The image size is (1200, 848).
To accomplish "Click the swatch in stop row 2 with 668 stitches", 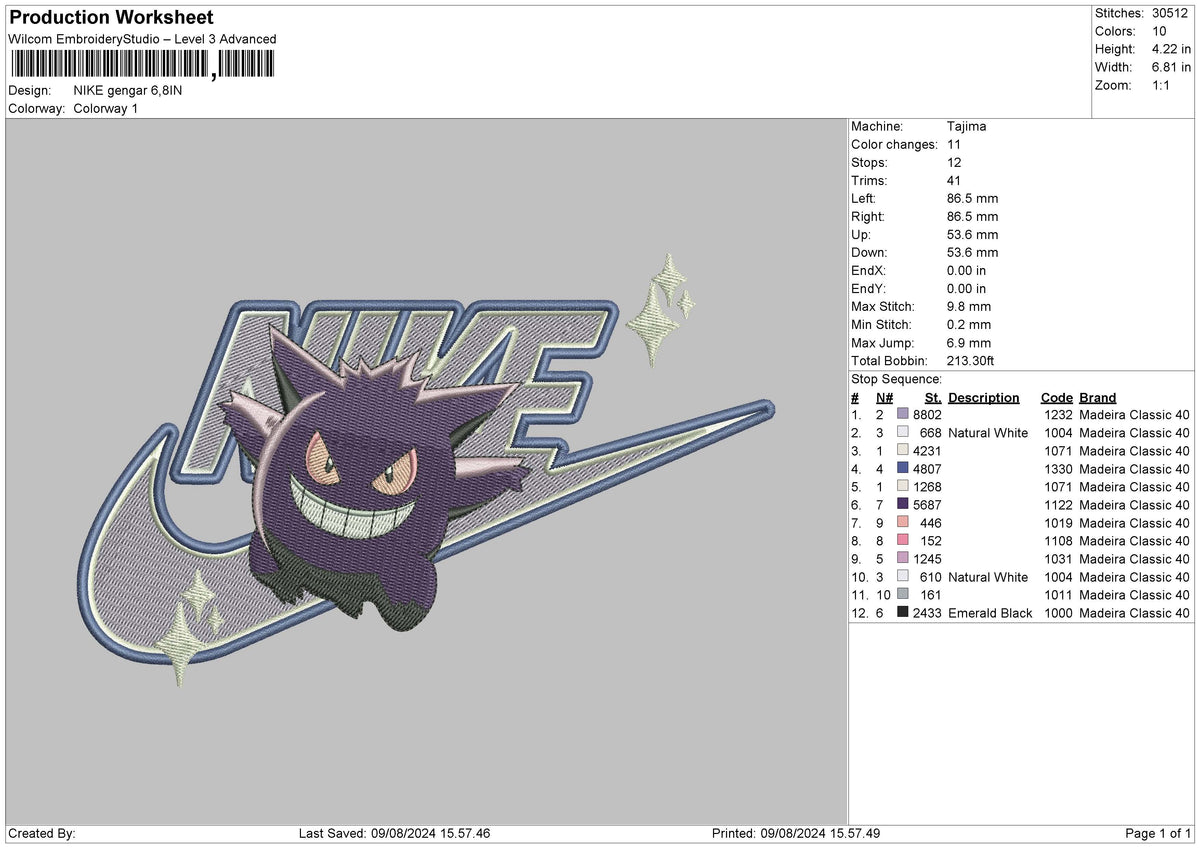I will point(903,433).
